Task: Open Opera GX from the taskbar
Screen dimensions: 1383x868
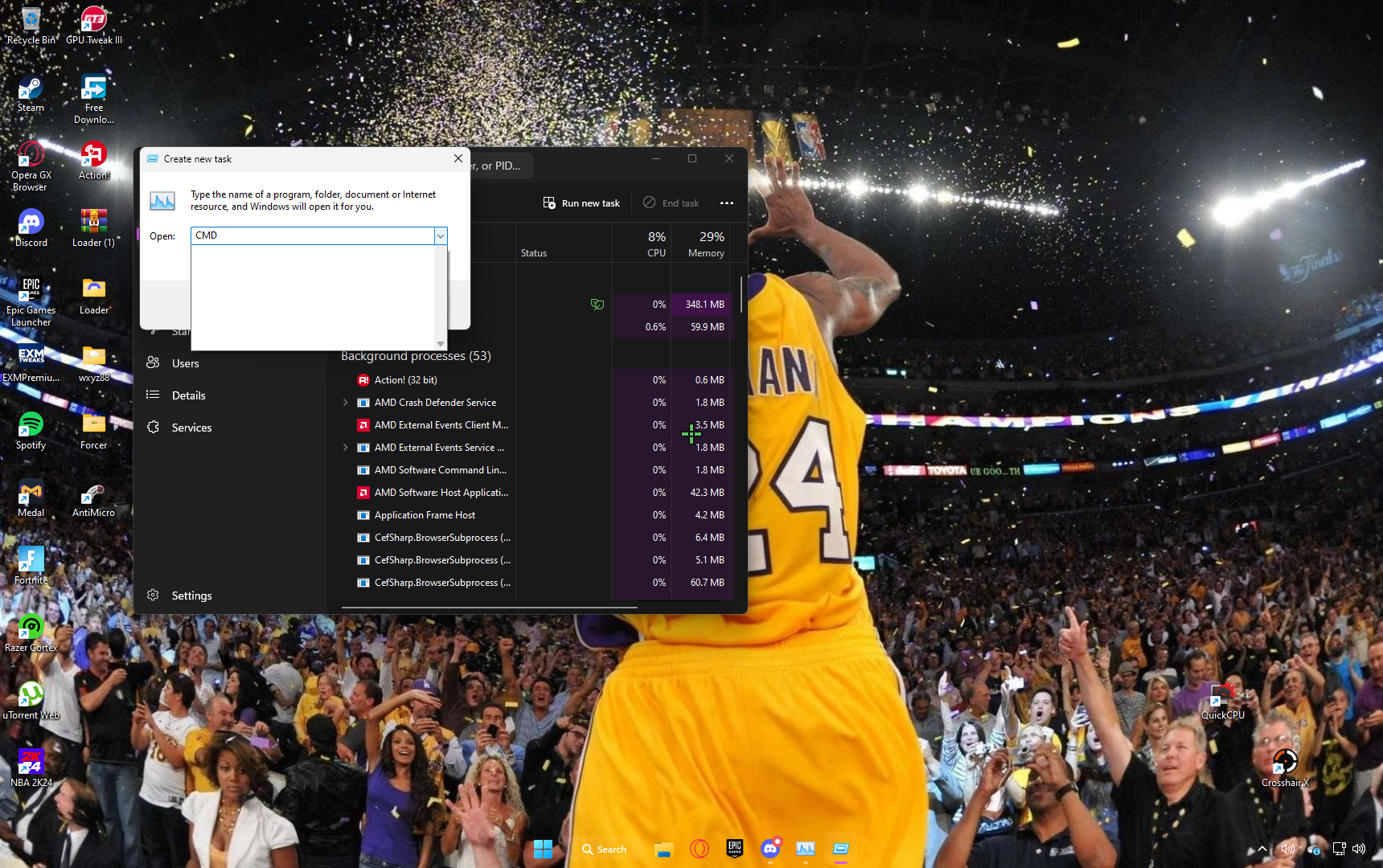Action: point(699,849)
